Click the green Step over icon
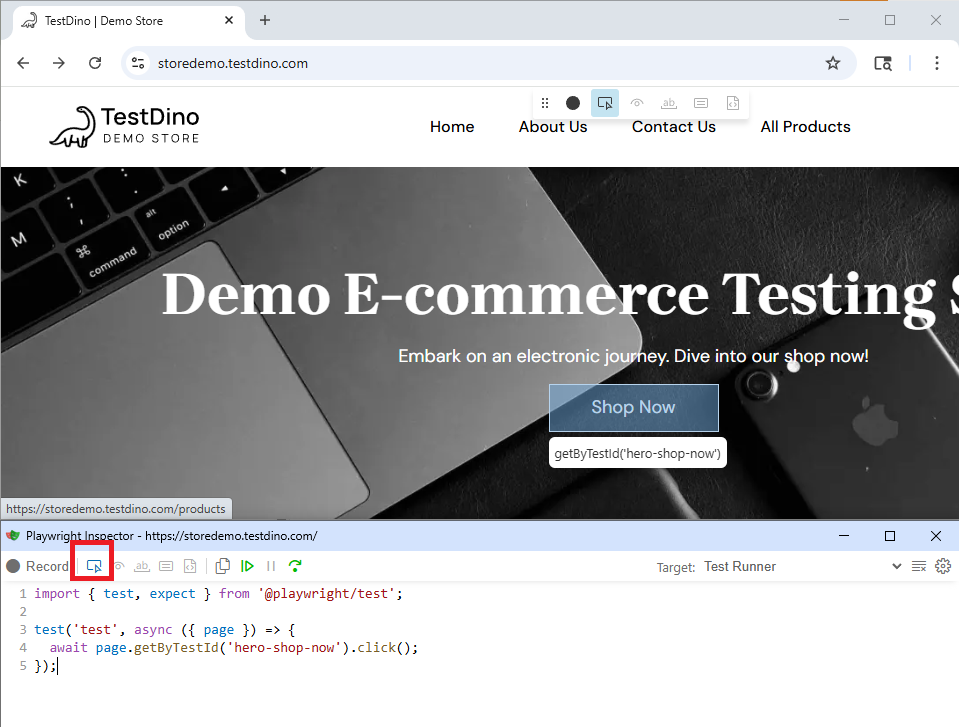 tap(295, 566)
